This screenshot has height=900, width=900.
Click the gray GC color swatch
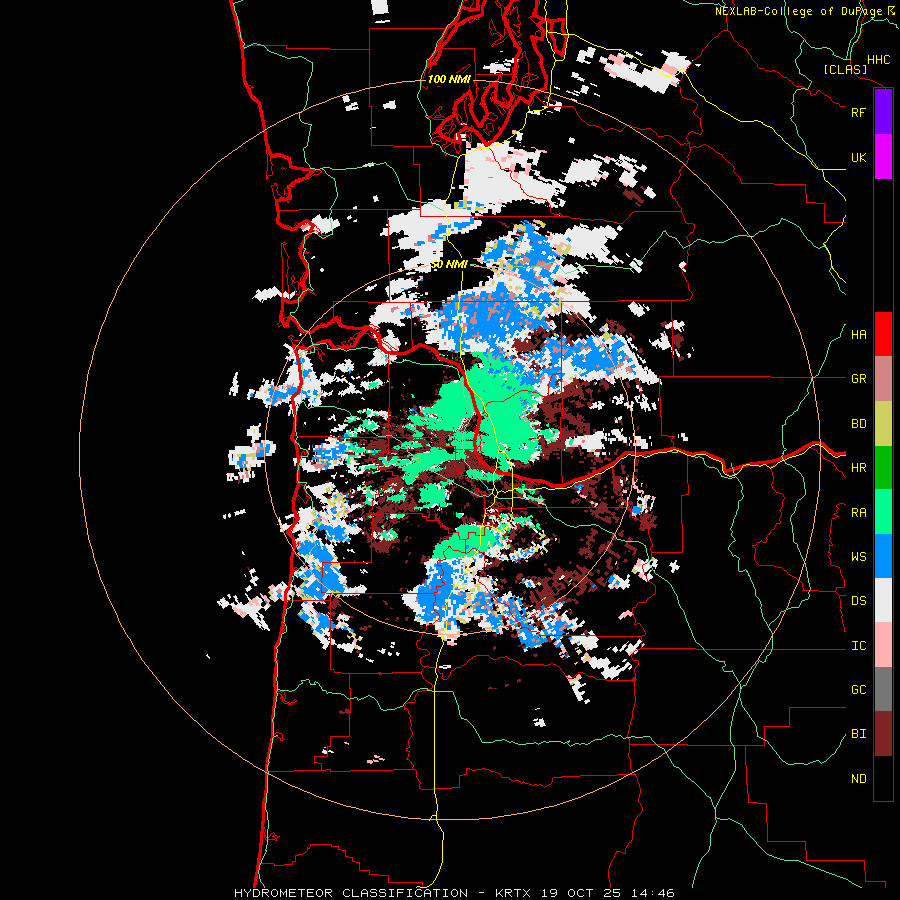point(883,689)
